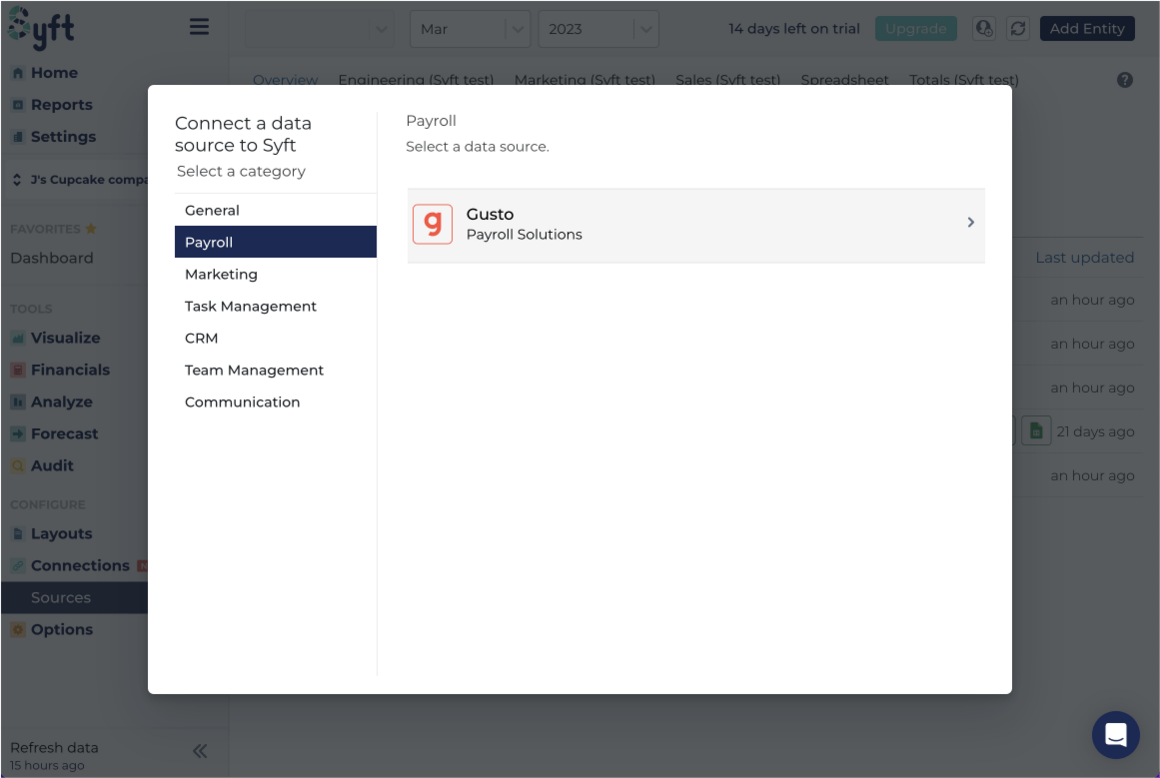Click the 21 days ago timestamp
Screen dimensions: 1160x778
coord(1095,431)
